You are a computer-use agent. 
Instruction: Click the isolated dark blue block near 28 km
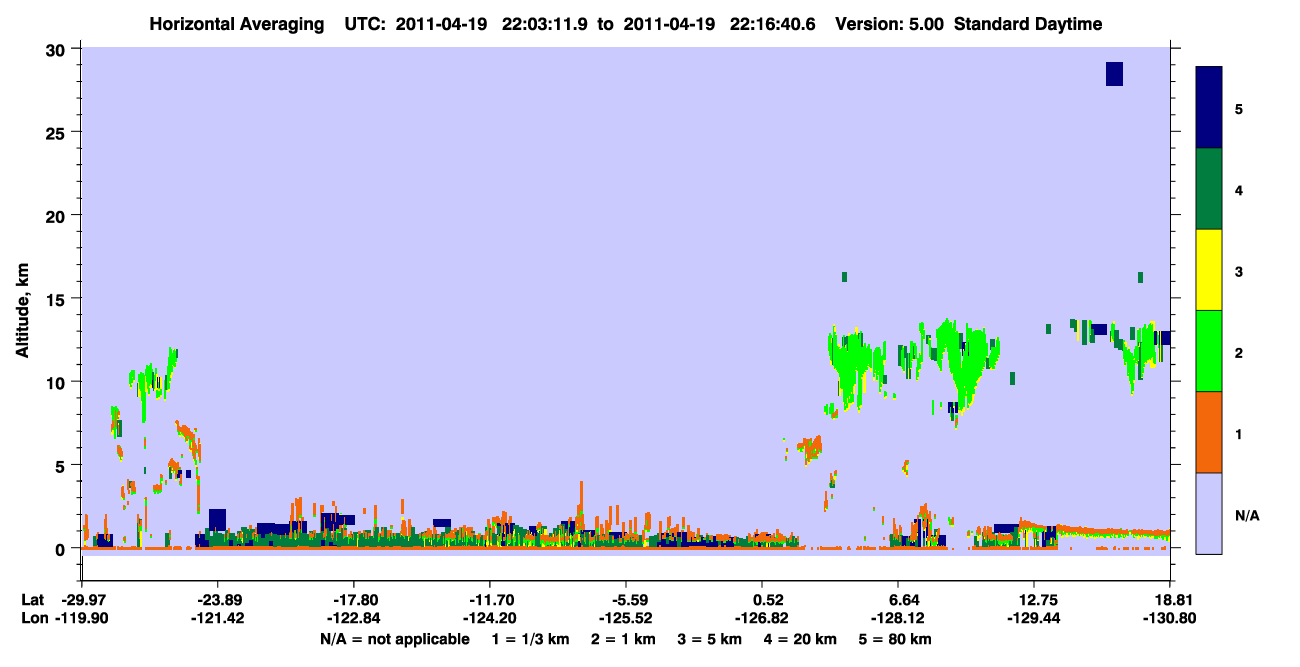[1114, 74]
